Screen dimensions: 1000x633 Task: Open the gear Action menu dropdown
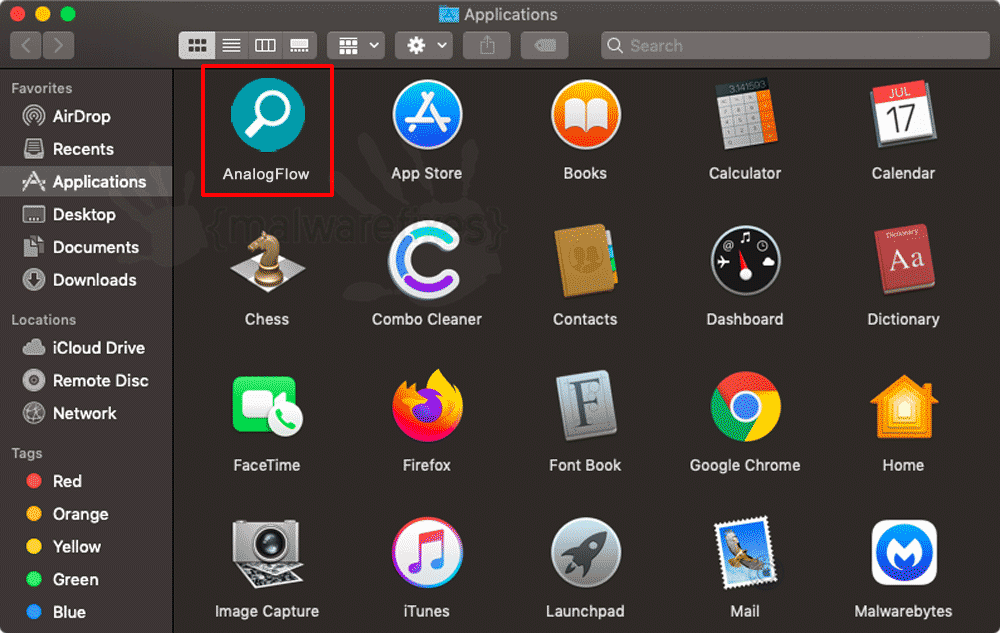[x=424, y=45]
